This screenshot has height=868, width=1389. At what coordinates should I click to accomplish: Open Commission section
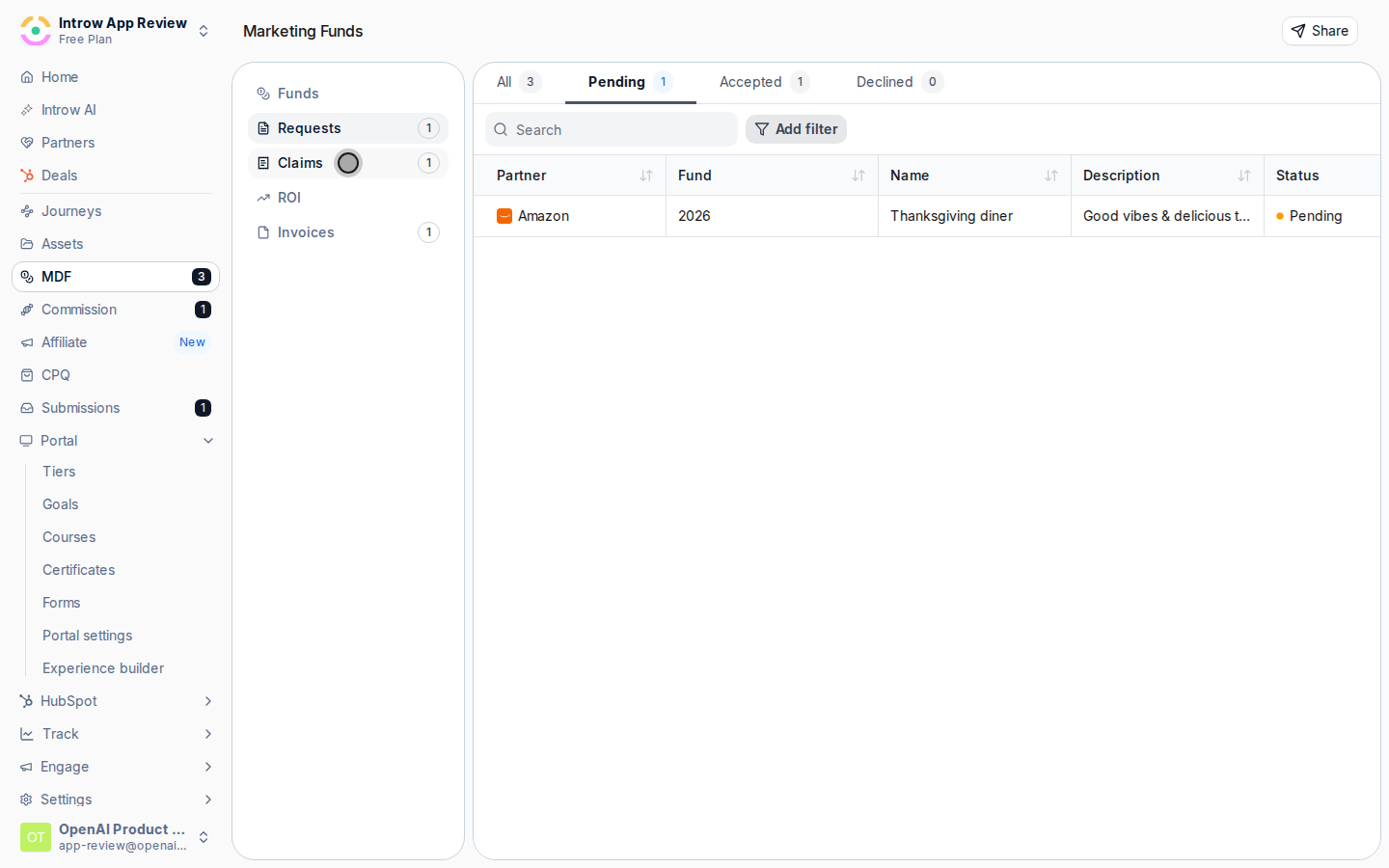pos(116,310)
